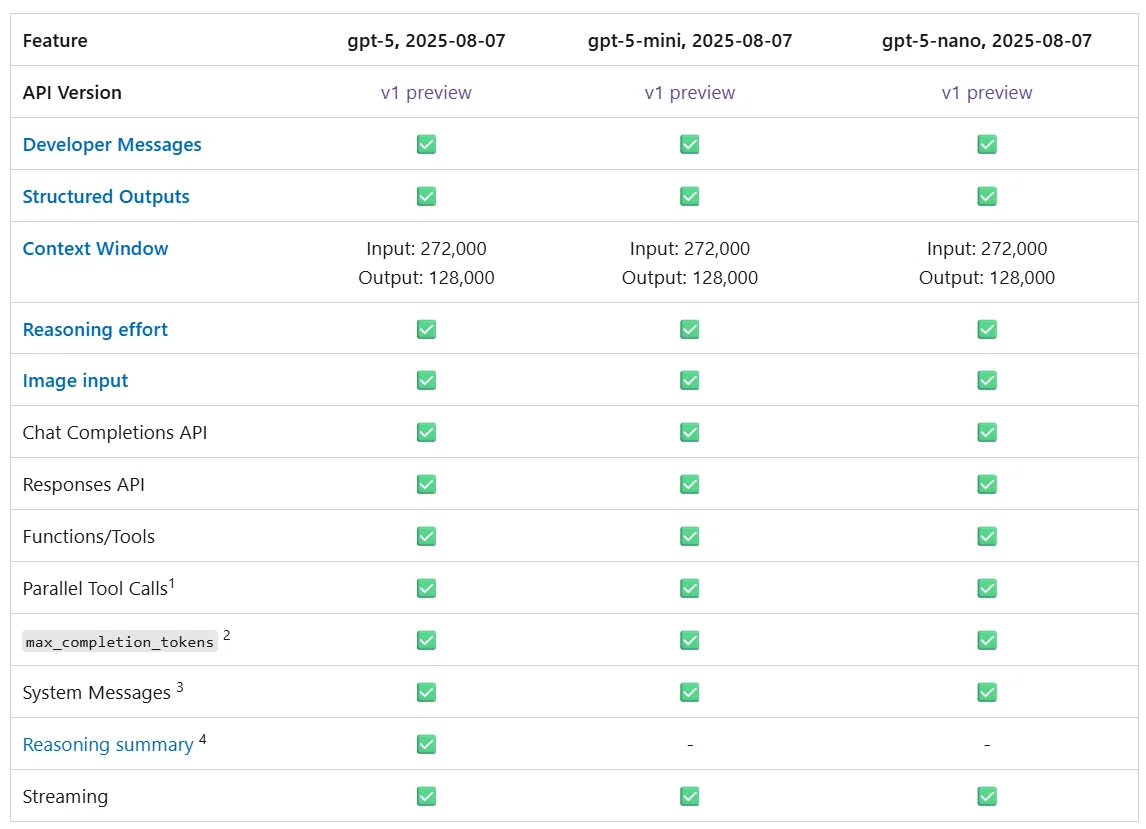1146x829 pixels.
Task: Click gpt-5 checkmark in Reasoning effort row
Action: point(426,330)
